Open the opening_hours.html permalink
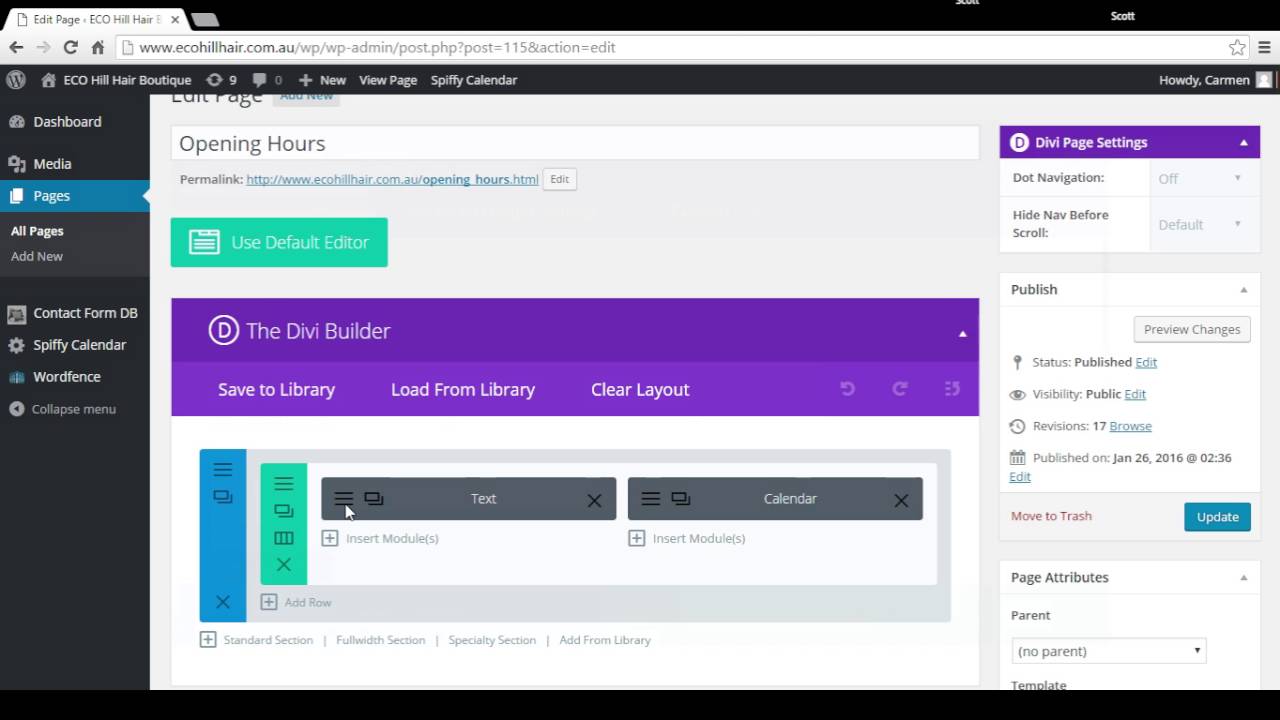This screenshot has height=720, width=1280. pos(392,180)
